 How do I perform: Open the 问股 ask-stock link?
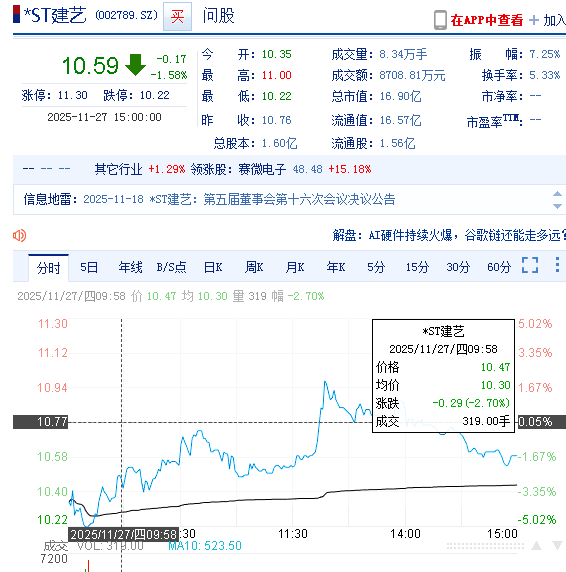[x=218, y=16]
